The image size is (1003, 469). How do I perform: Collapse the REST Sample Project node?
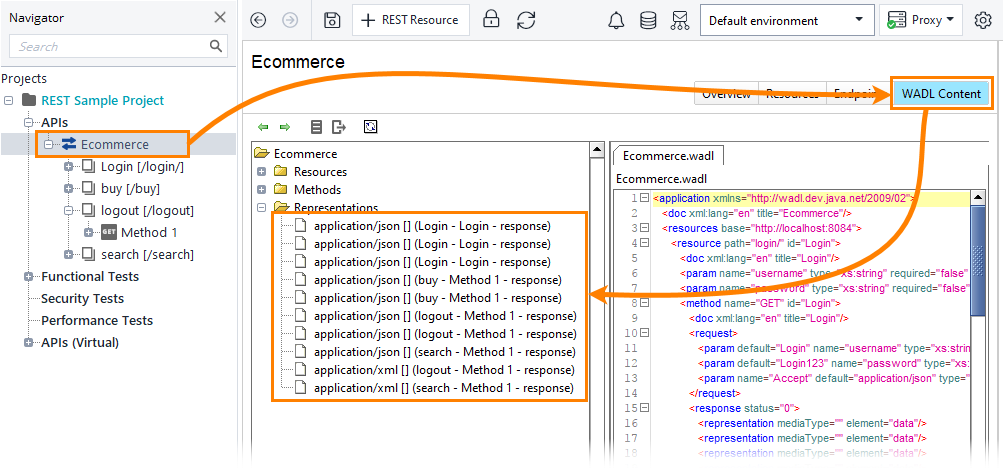coord(8,100)
